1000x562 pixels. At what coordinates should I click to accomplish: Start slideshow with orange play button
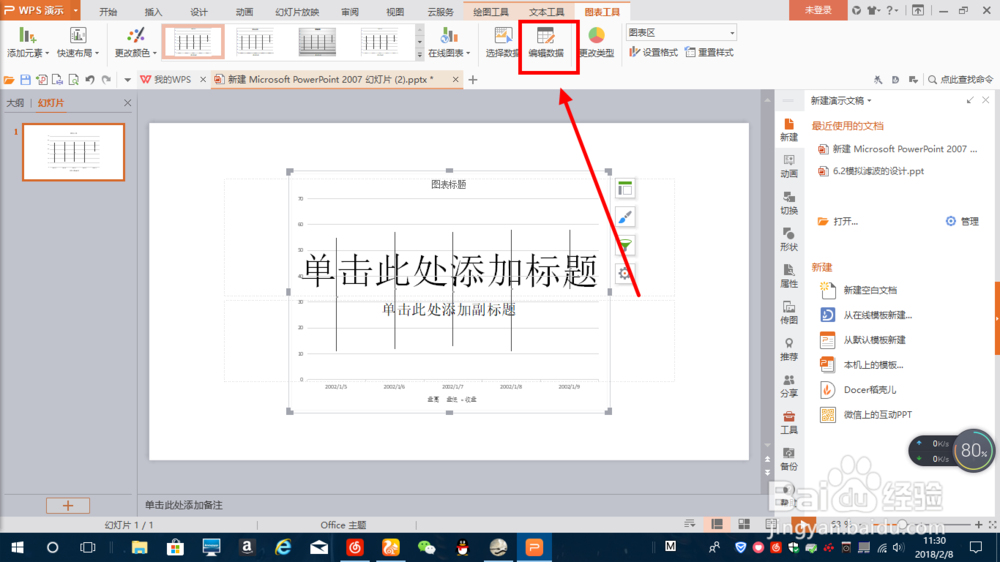[803, 525]
